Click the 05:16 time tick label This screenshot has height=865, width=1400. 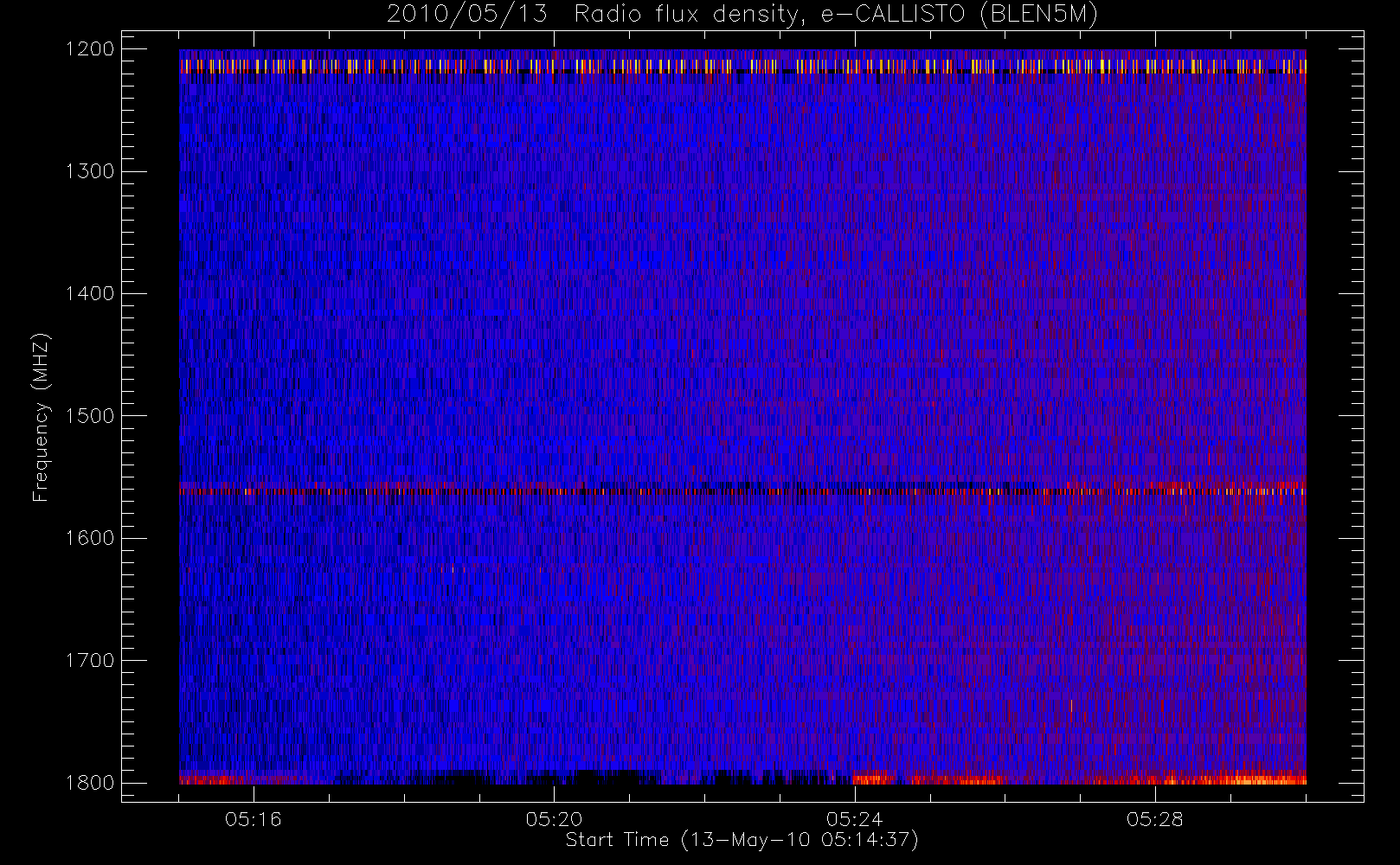click(254, 819)
